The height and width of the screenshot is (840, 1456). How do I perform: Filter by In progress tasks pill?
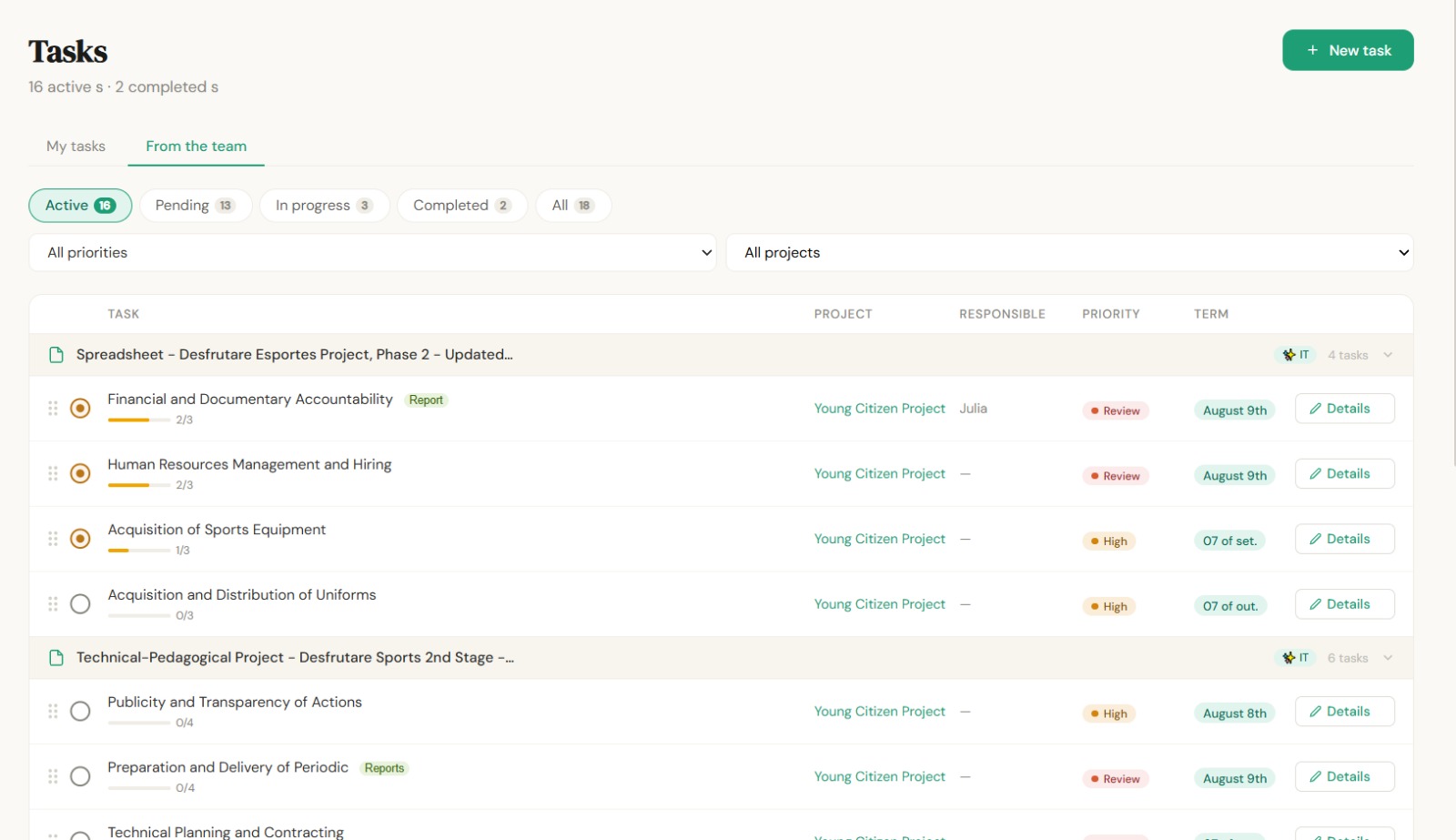coord(324,206)
